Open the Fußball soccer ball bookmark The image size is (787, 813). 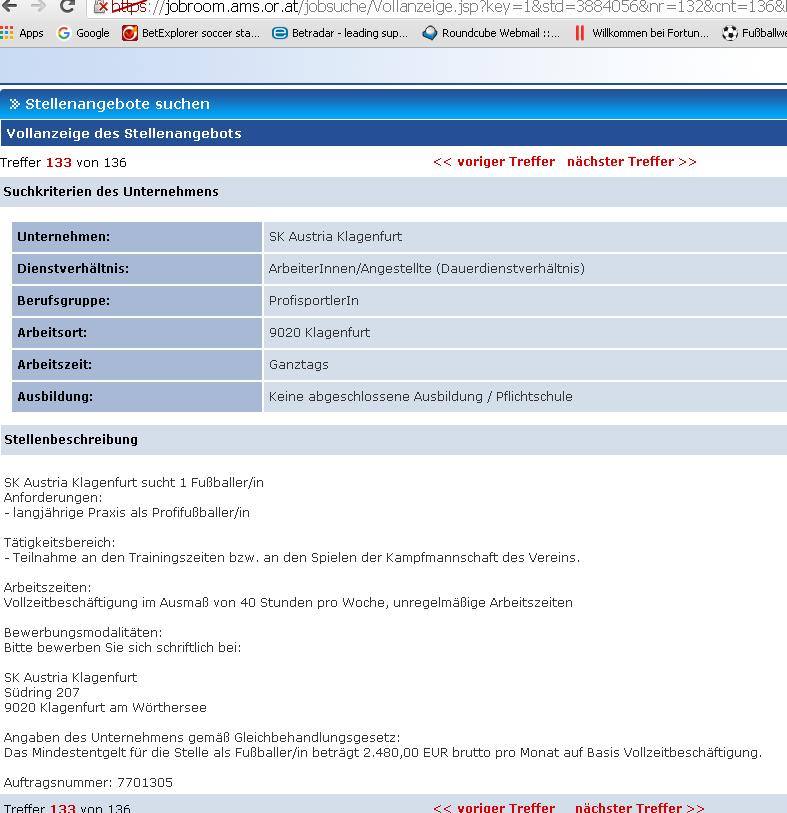click(754, 33)
